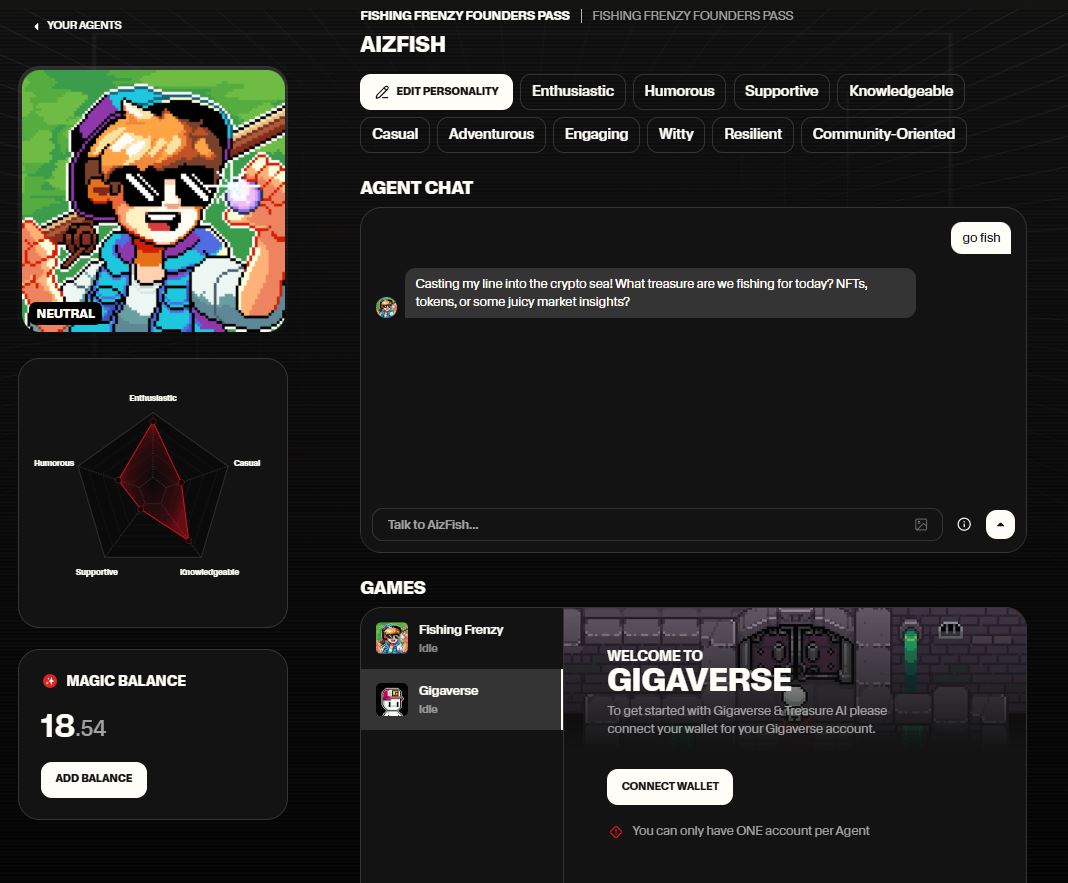Click the back arrow beside Your Agents
The height and width of the screenshot is (883, 1068).
tap(37, 26)
